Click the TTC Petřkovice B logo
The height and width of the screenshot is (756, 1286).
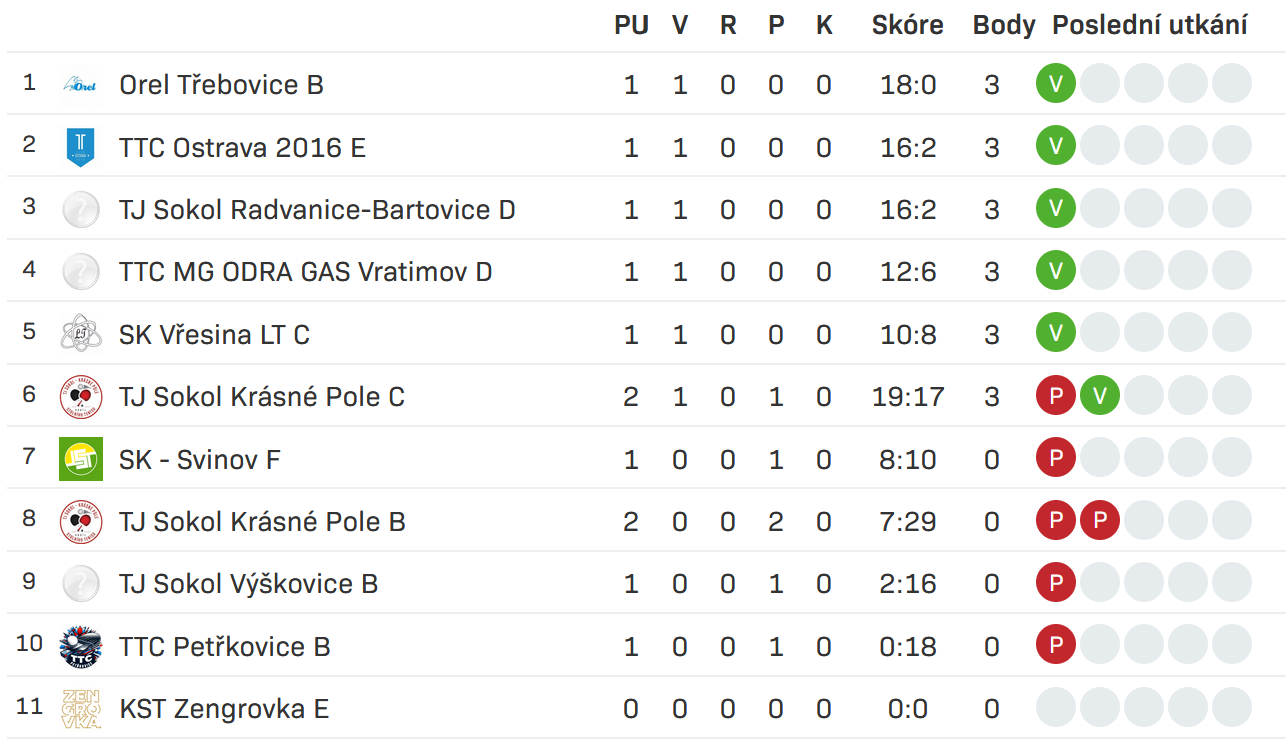point(80,646)
